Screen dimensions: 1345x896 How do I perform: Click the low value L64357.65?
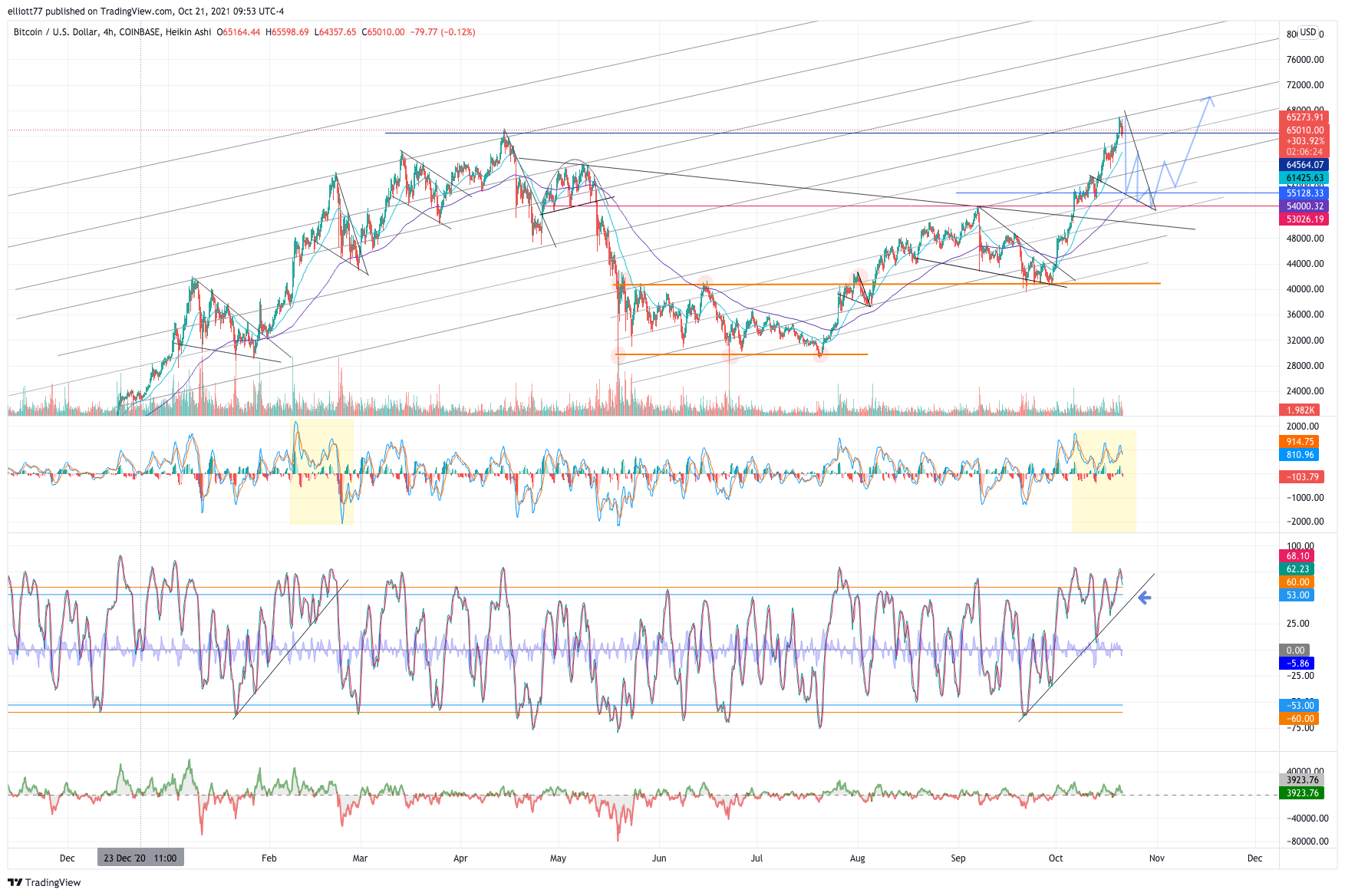coord(335,32)
